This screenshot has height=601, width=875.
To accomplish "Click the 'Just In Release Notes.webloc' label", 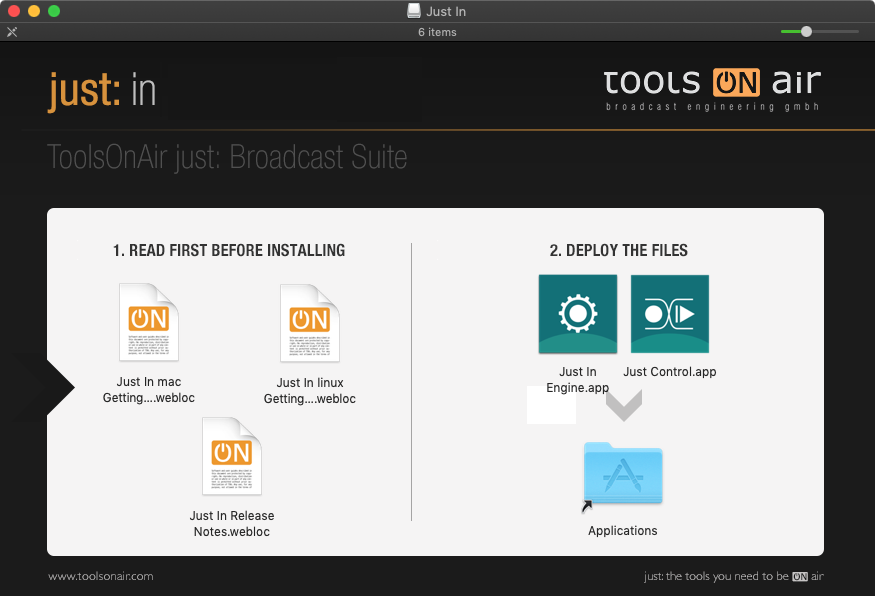I will pyautogui.click(x=232, y=523).
